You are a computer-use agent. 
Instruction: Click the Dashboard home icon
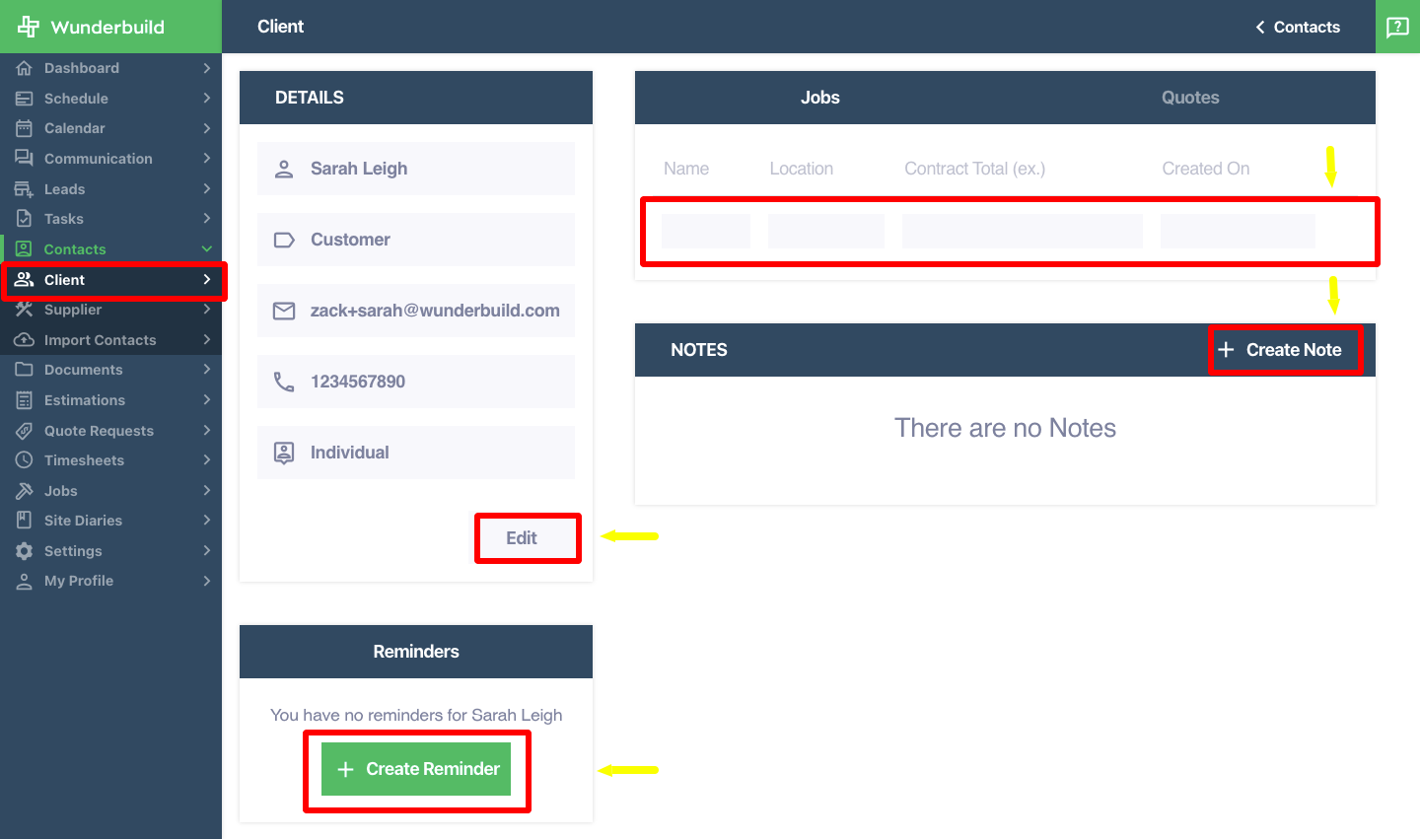click(x=25, y=68)
